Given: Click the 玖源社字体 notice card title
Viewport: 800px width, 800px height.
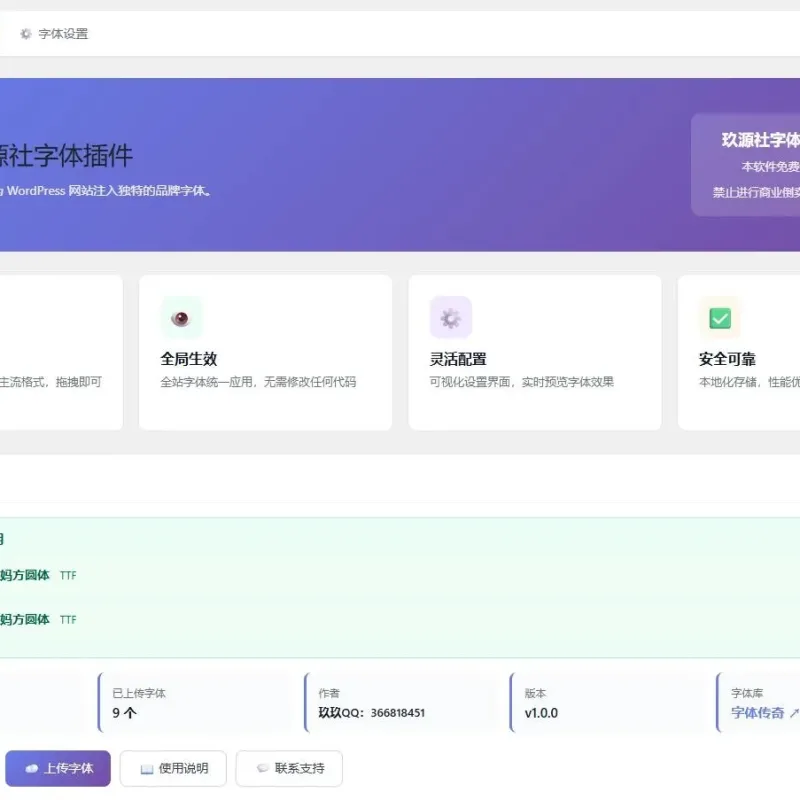Looking at the screenshot, I should pyautogui.click(x=760, y=140).
